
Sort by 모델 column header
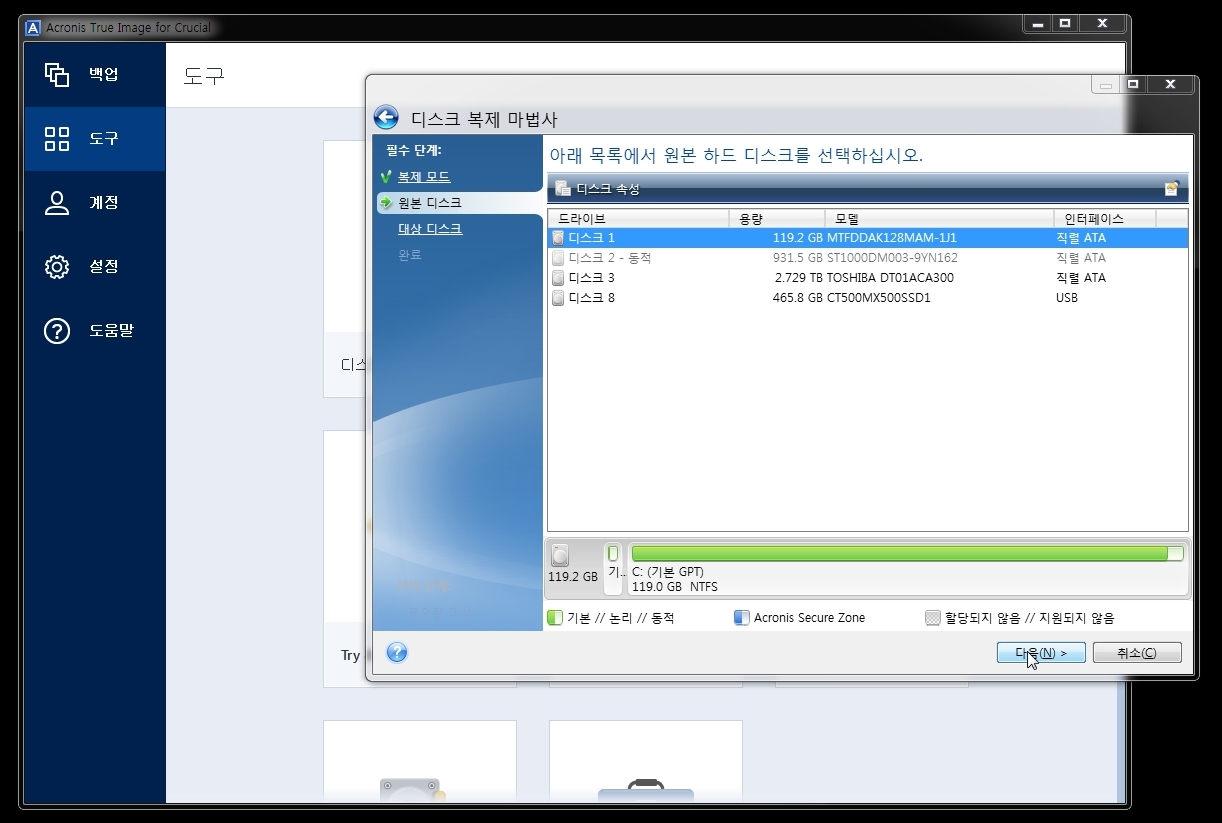coord(939,218)
